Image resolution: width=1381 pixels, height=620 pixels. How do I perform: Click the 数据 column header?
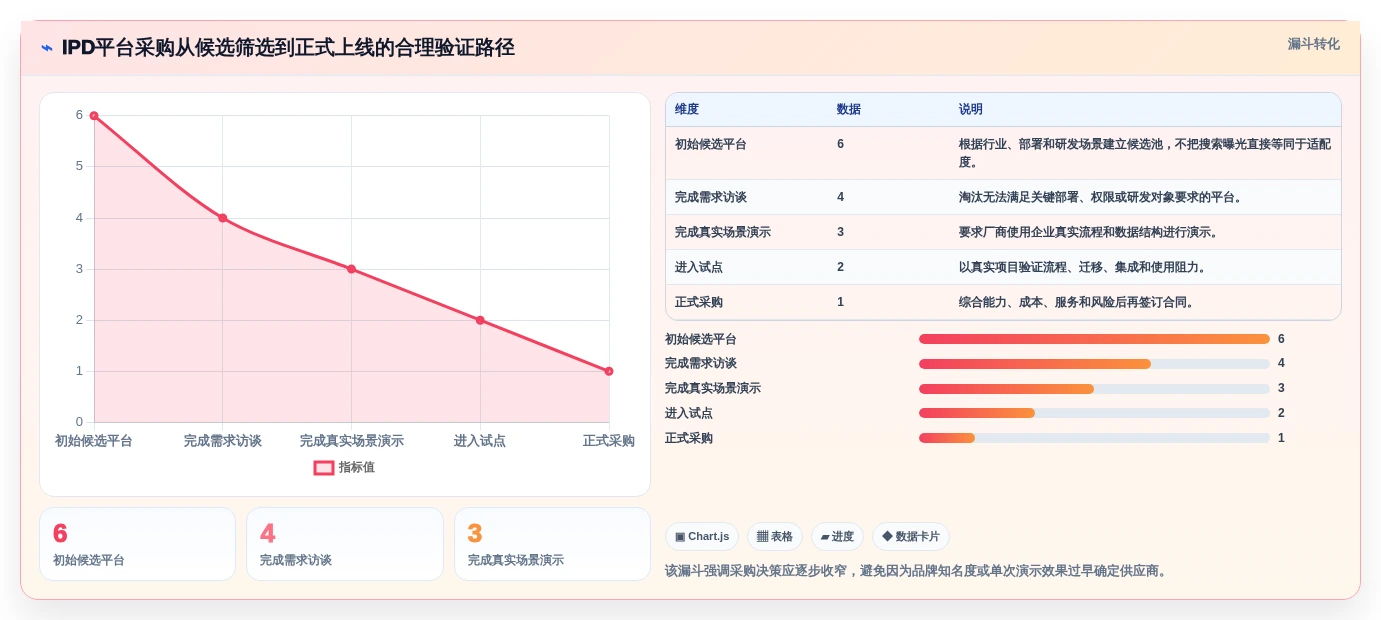click(x=849, y=109)
